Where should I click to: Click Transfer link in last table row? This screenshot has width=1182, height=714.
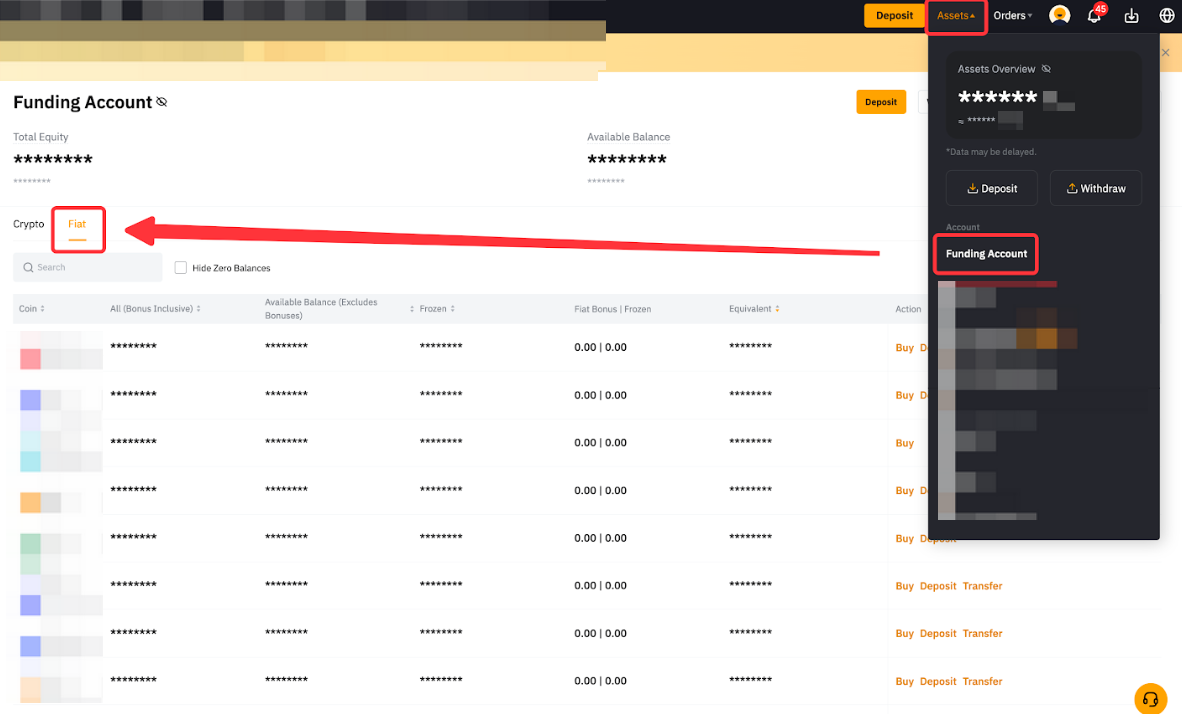click(982, 681)
